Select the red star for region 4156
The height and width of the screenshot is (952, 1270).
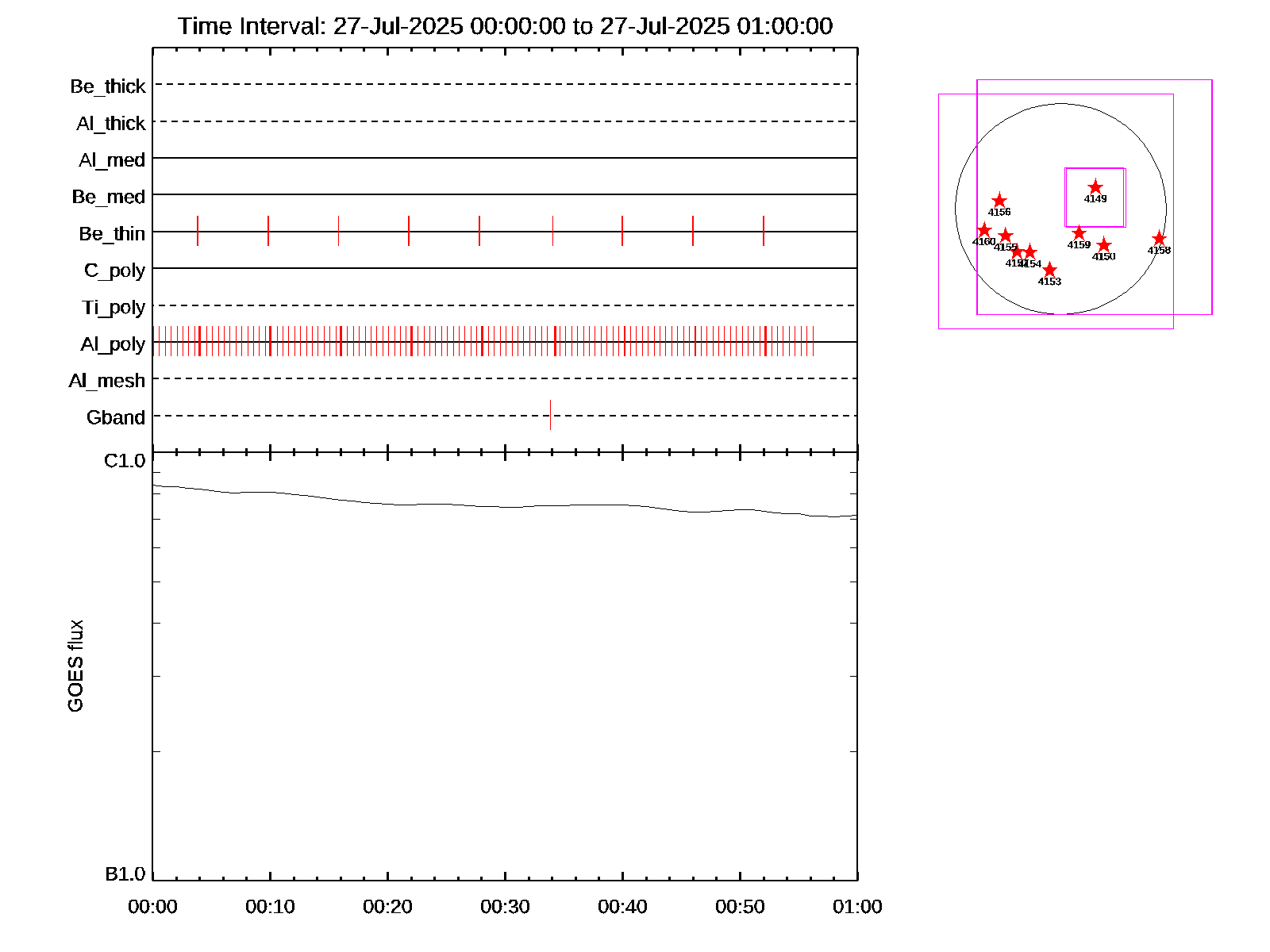click(x=999, y=201)
